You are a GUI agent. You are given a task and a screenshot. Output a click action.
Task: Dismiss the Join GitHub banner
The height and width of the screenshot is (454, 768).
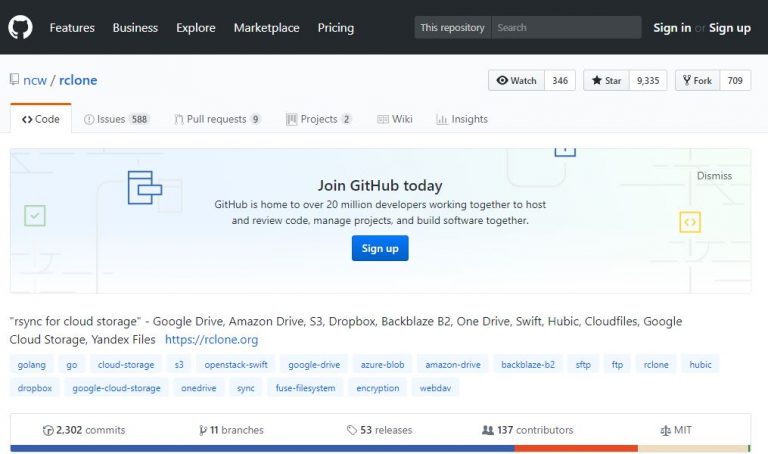[714, 176]
